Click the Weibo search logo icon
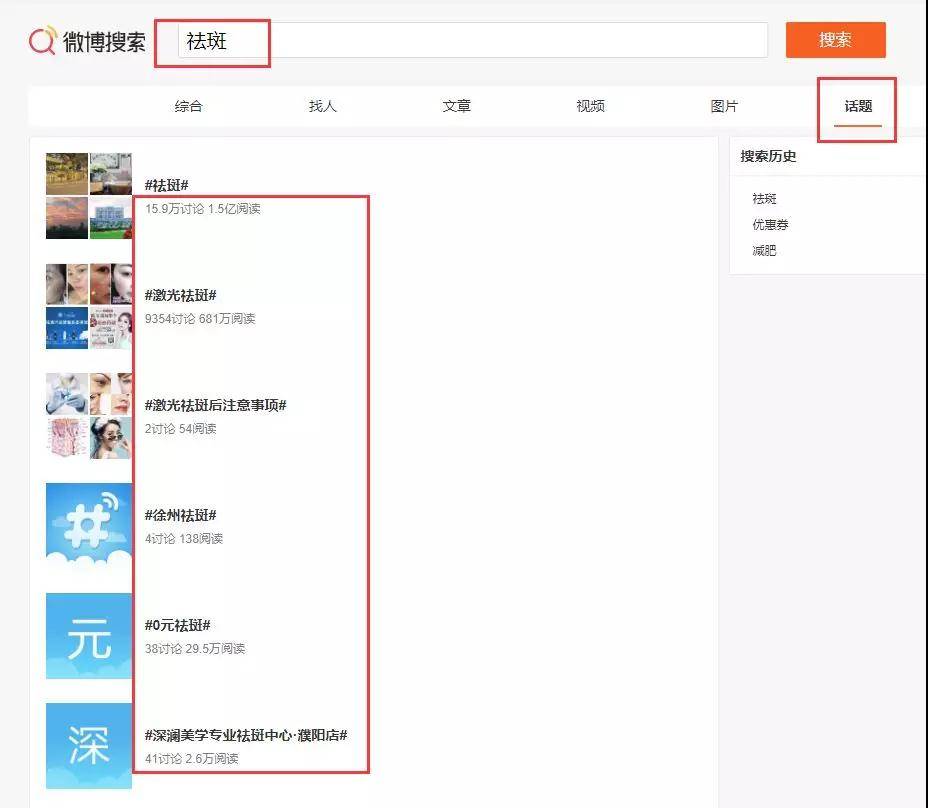Viewport: 928px width, 808px height. coord(43,40)
